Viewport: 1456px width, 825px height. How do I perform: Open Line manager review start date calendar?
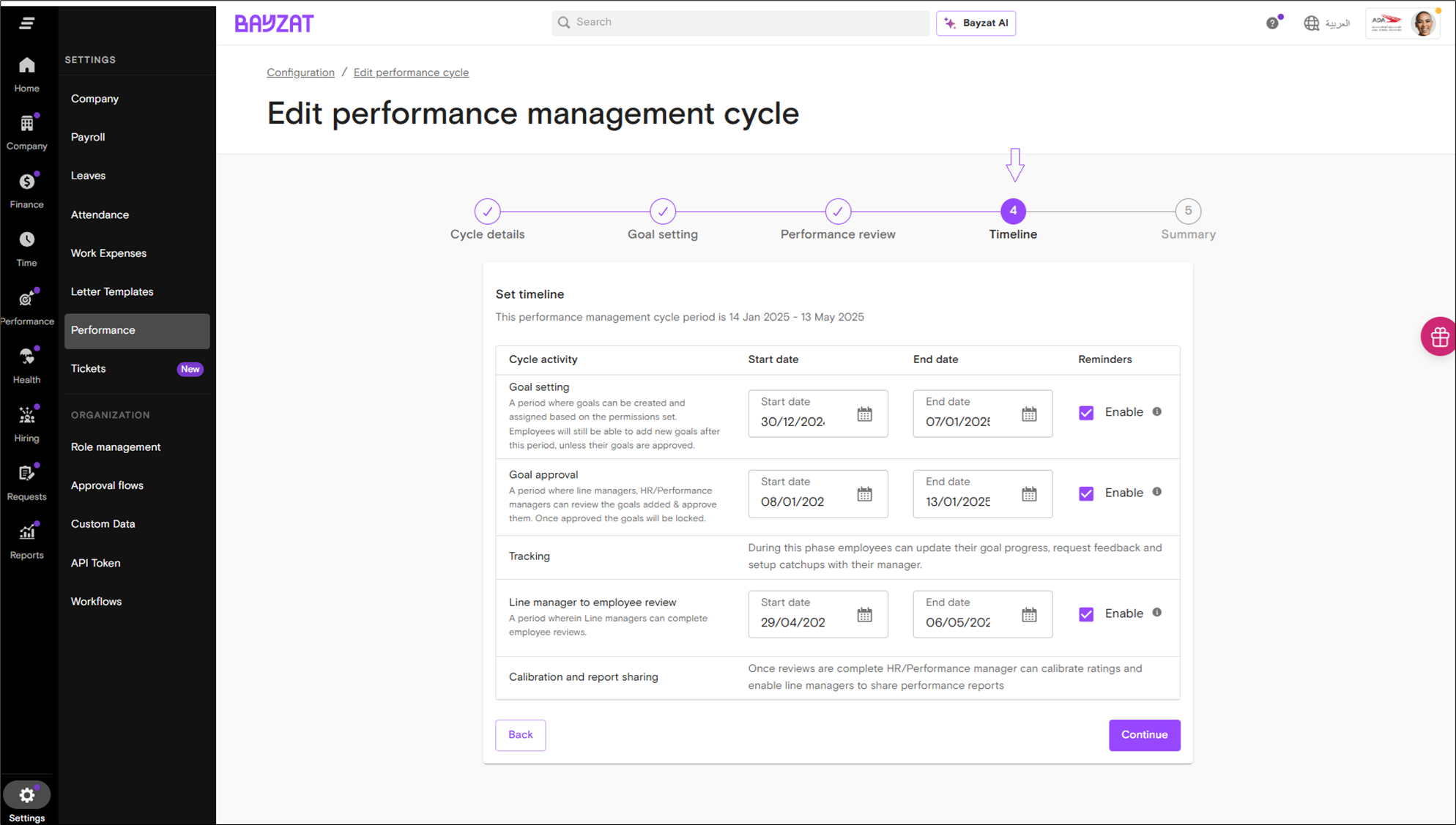865,615
